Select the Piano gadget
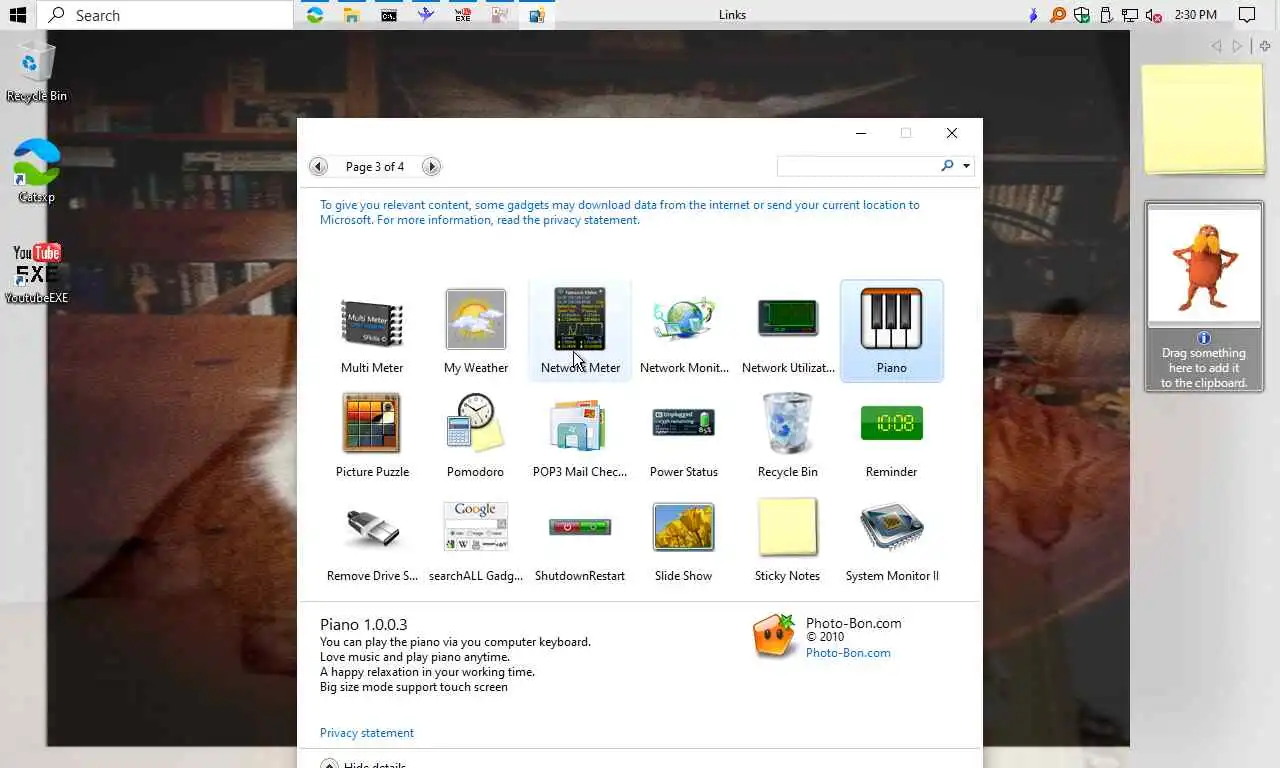Image resolution: width=1280 pixels, height=768 pixels. [891, 332]
